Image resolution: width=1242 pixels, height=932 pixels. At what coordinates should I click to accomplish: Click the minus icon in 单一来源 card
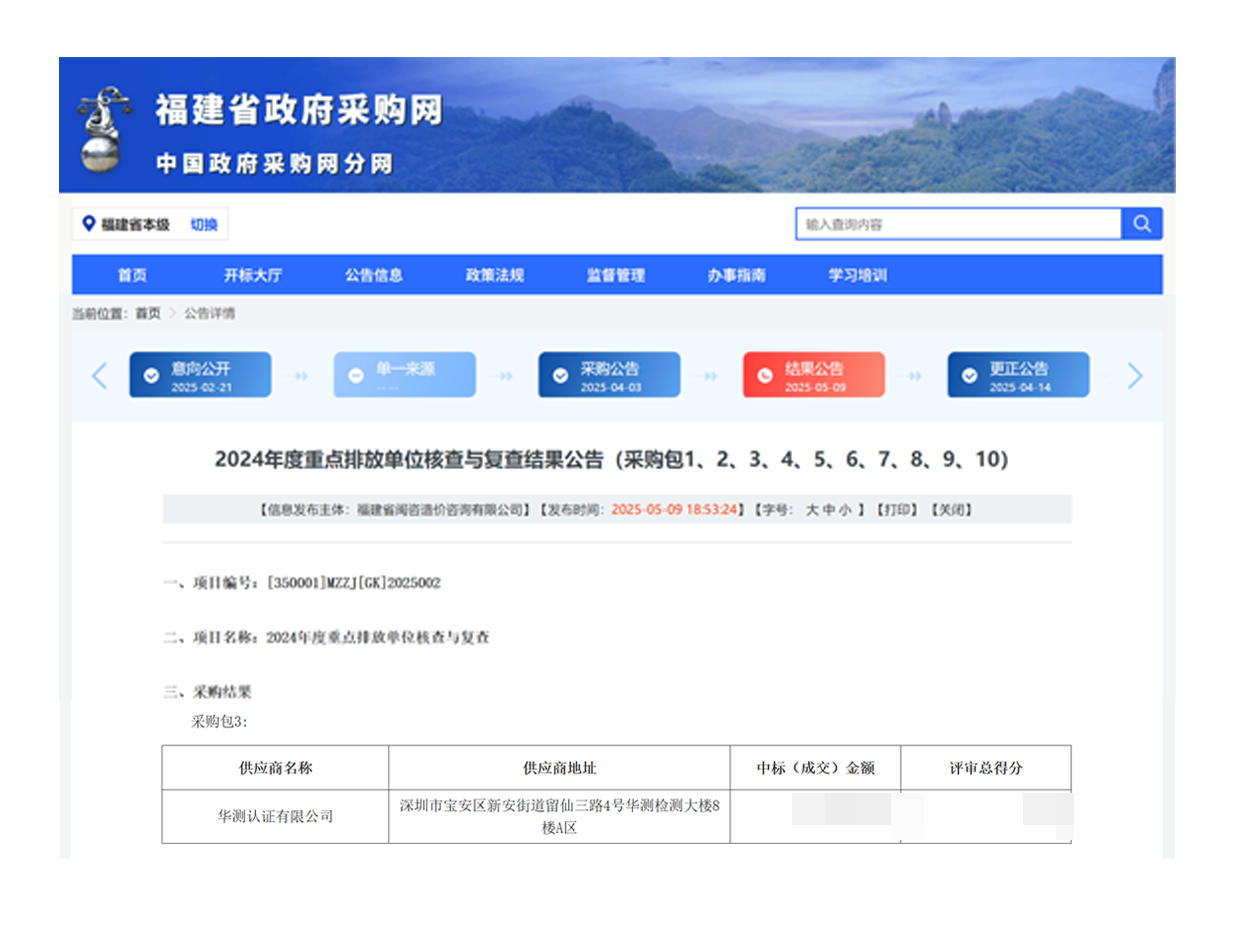pyautogui.click(x=356, y=376)
